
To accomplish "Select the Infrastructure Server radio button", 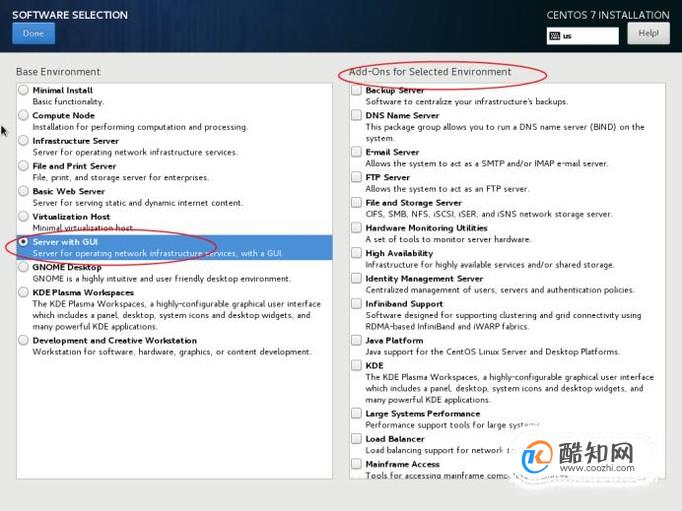I will point(23,140).
